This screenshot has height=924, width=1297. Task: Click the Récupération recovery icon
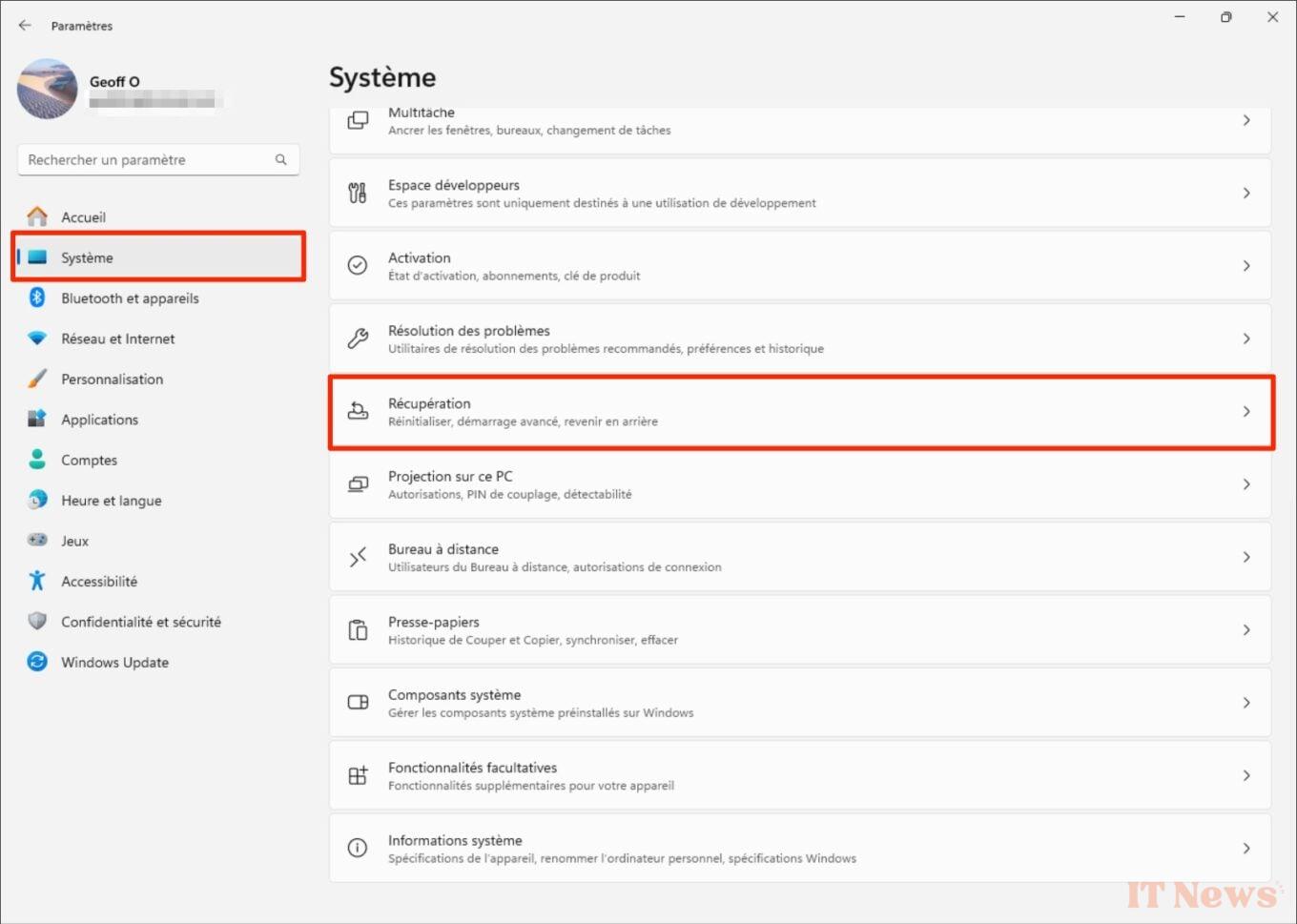pos(358,411)
